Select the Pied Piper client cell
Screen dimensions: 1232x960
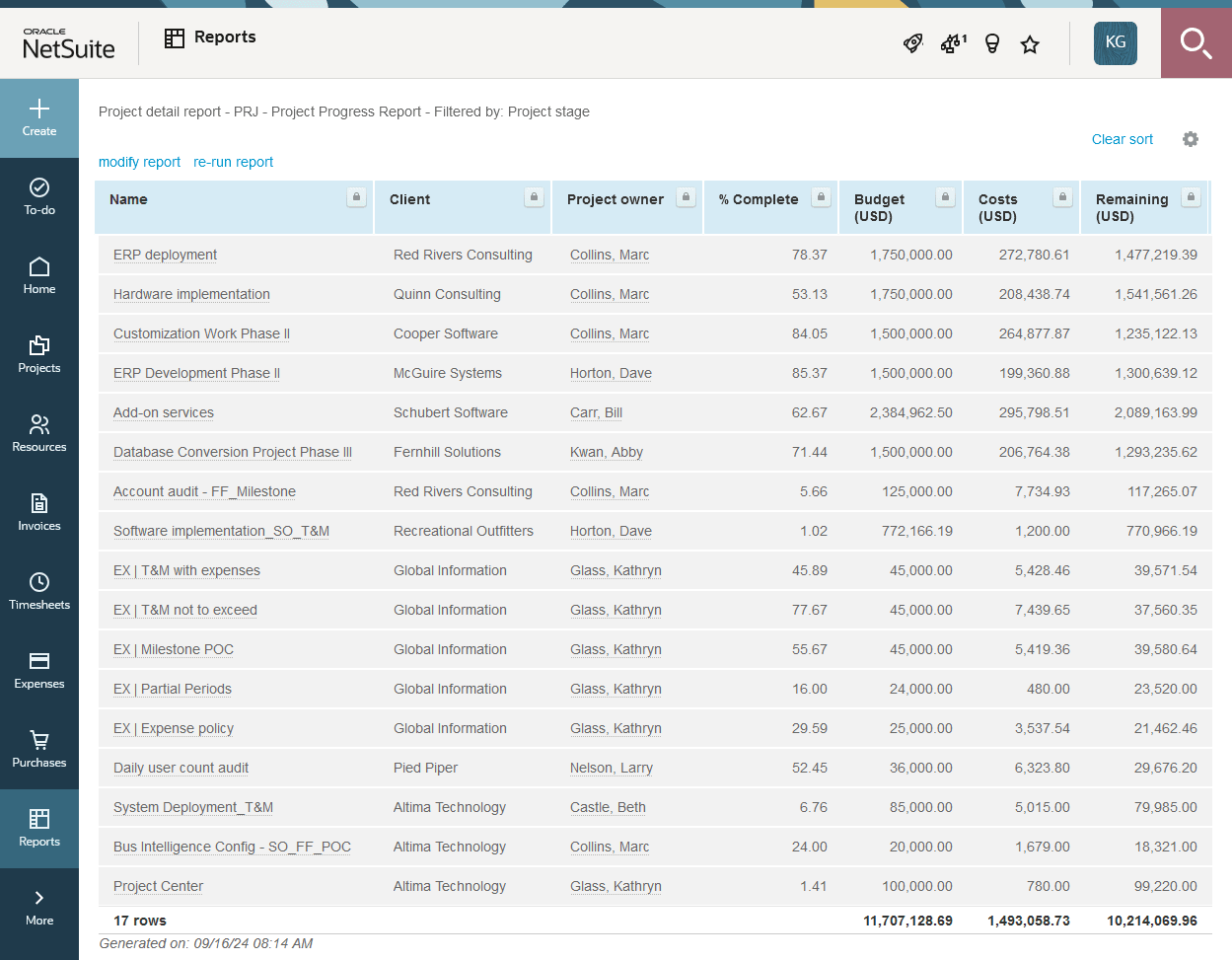(x=425, y=768)
